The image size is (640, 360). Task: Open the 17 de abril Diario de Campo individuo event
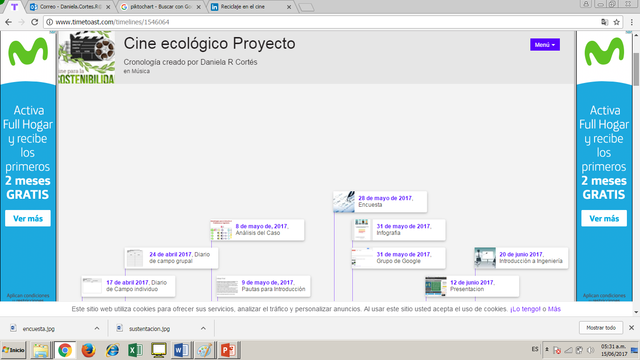click(129, 286)
